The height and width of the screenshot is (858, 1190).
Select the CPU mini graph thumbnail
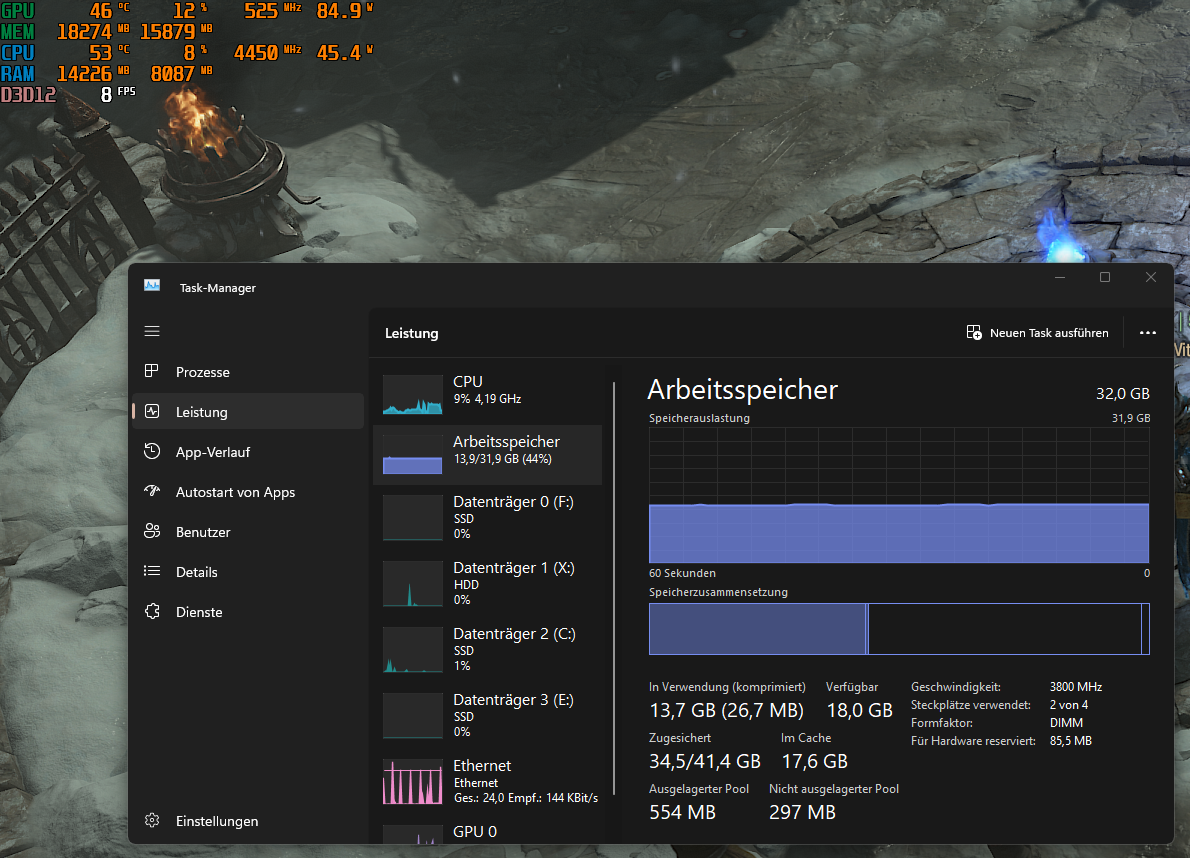click(x=412, y=394)
